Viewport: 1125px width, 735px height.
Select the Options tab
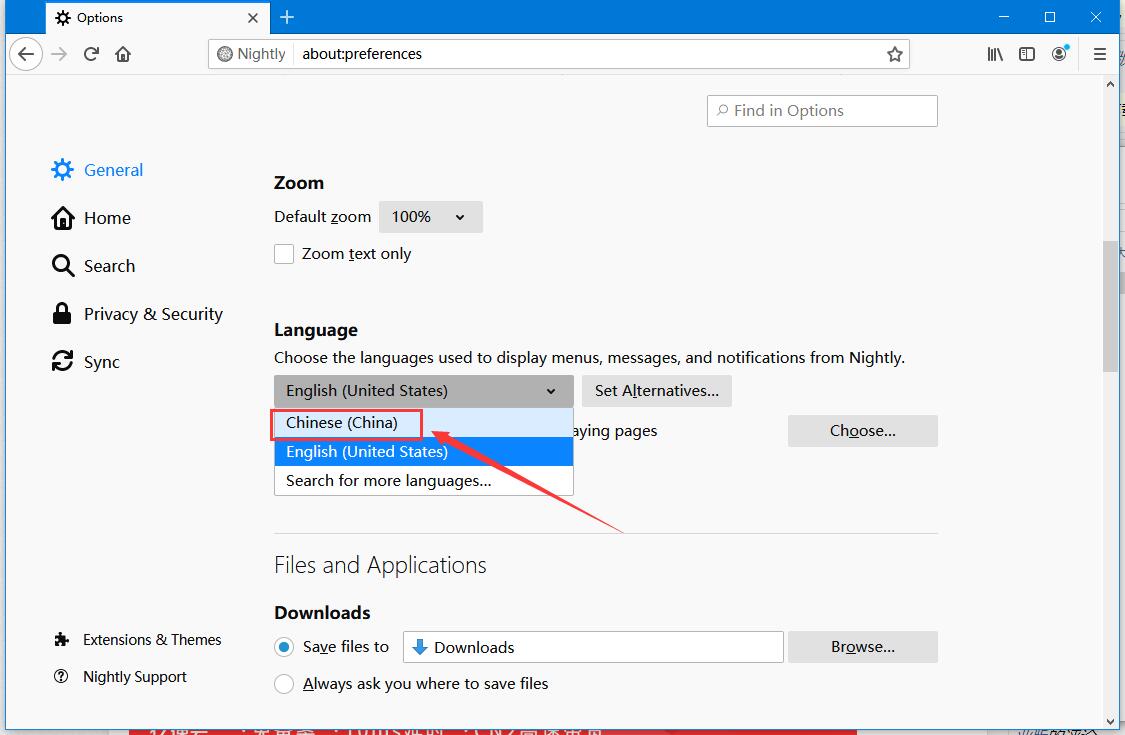pos(158,18)
